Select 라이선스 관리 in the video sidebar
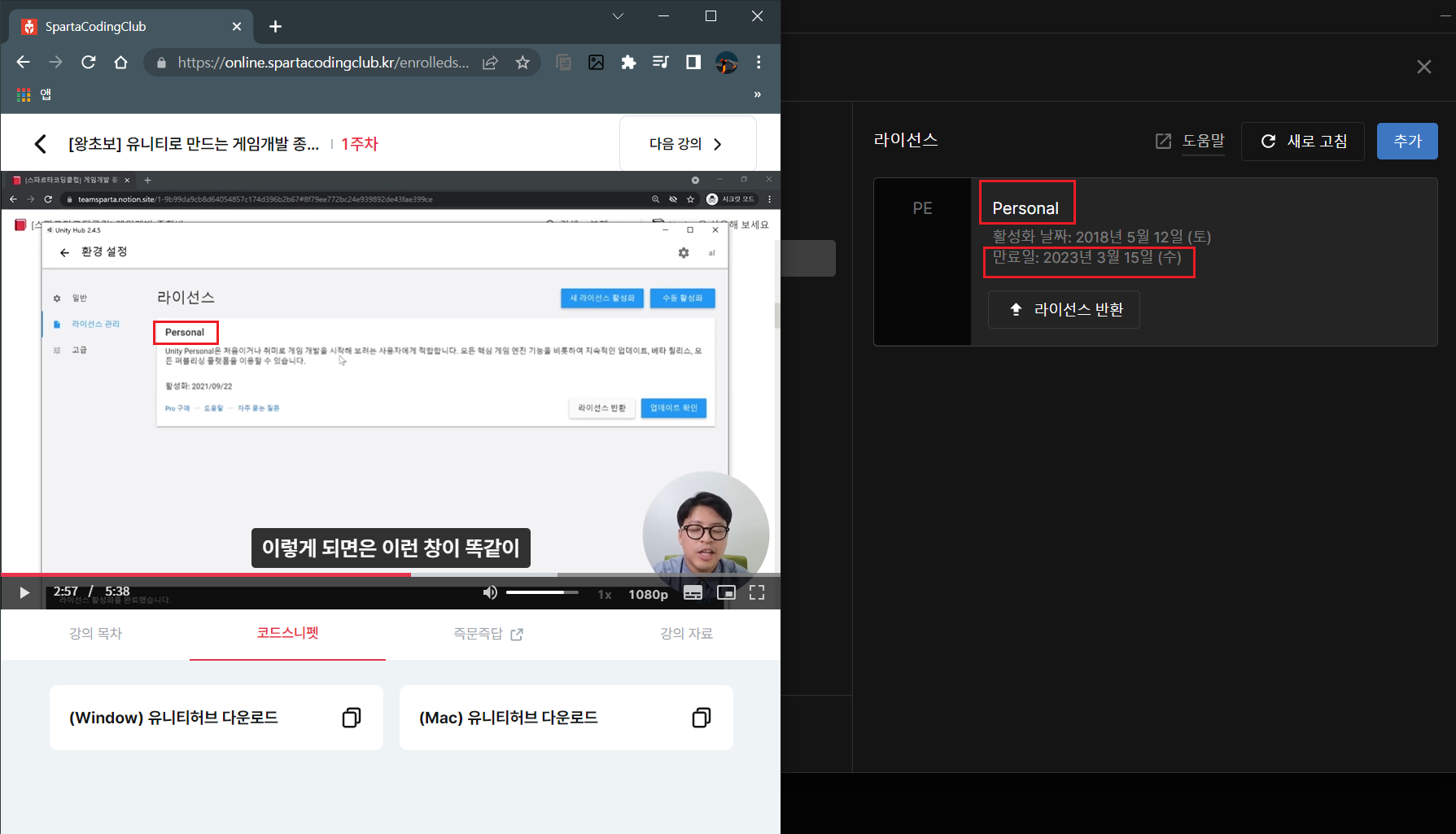This screenshot has width=1456, height=834. (x=95, y=324)
